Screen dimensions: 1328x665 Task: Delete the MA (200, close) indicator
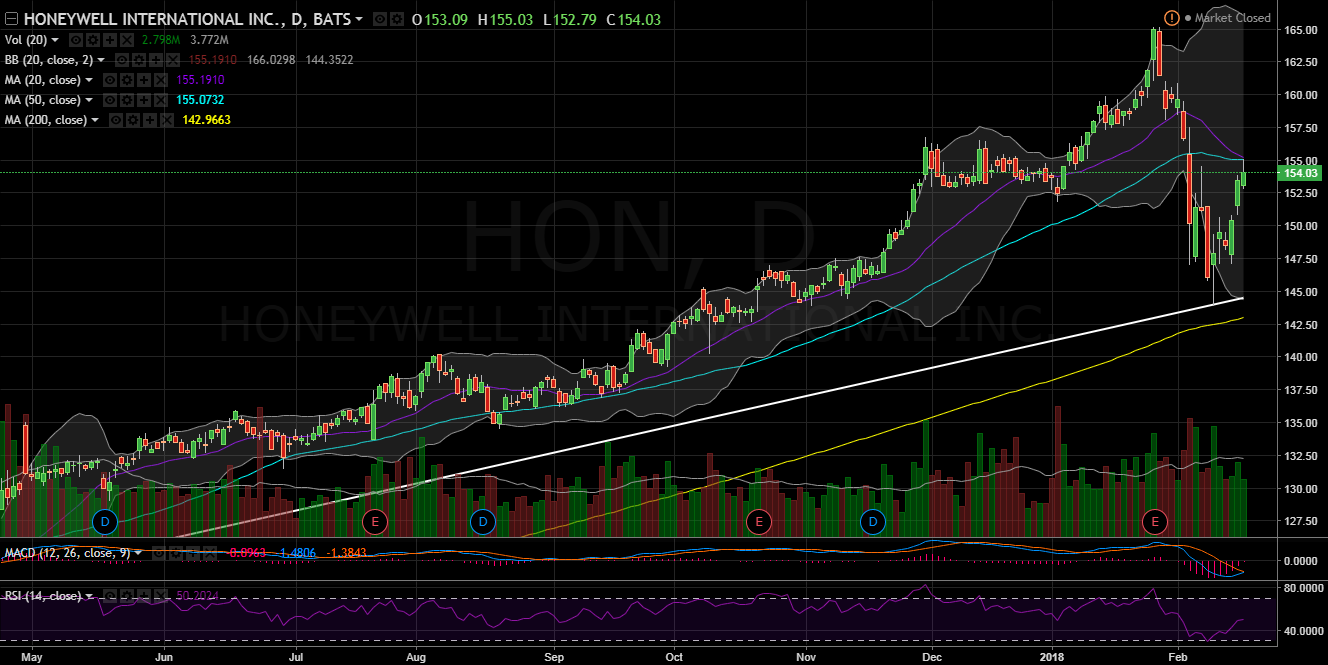pos(168,120)
